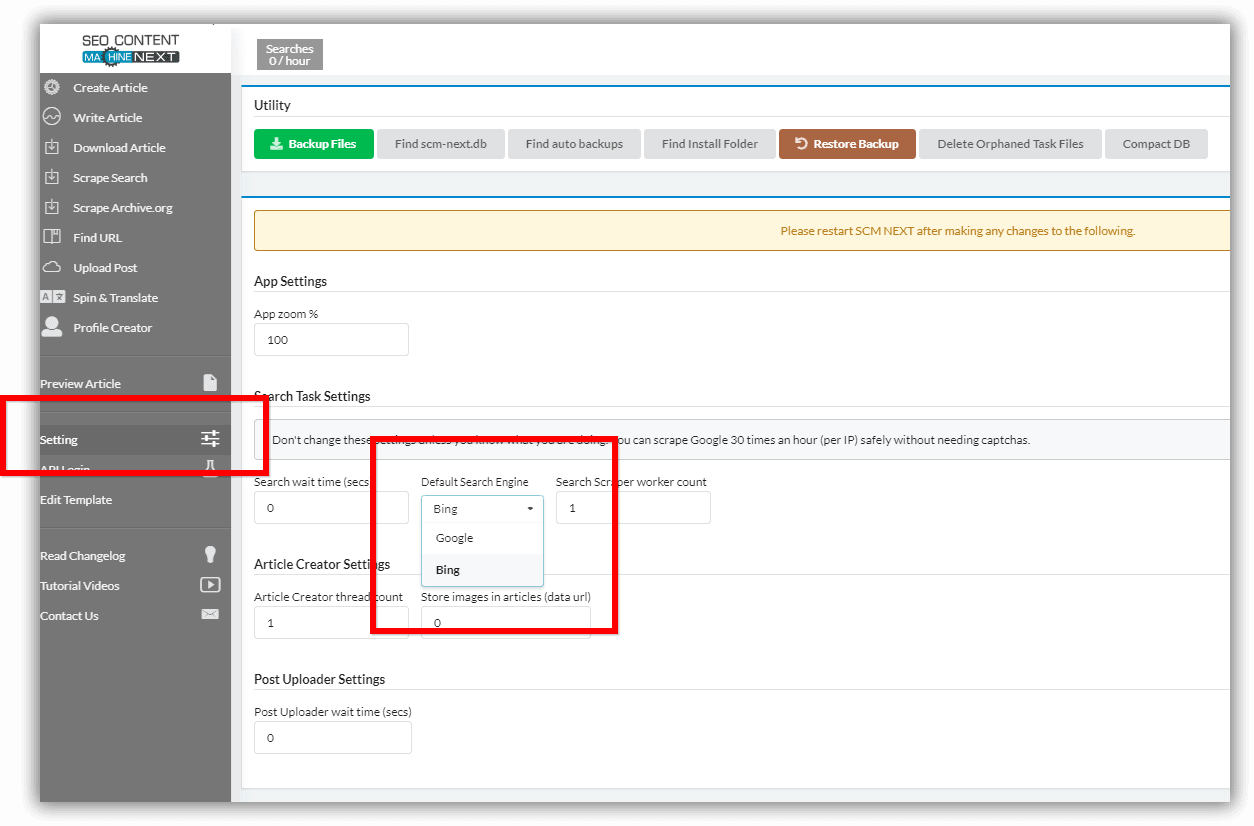Viewport: 1254px width, 826px height.
Task: Choose Bing in the dropdown list
Action: (448, 570)
